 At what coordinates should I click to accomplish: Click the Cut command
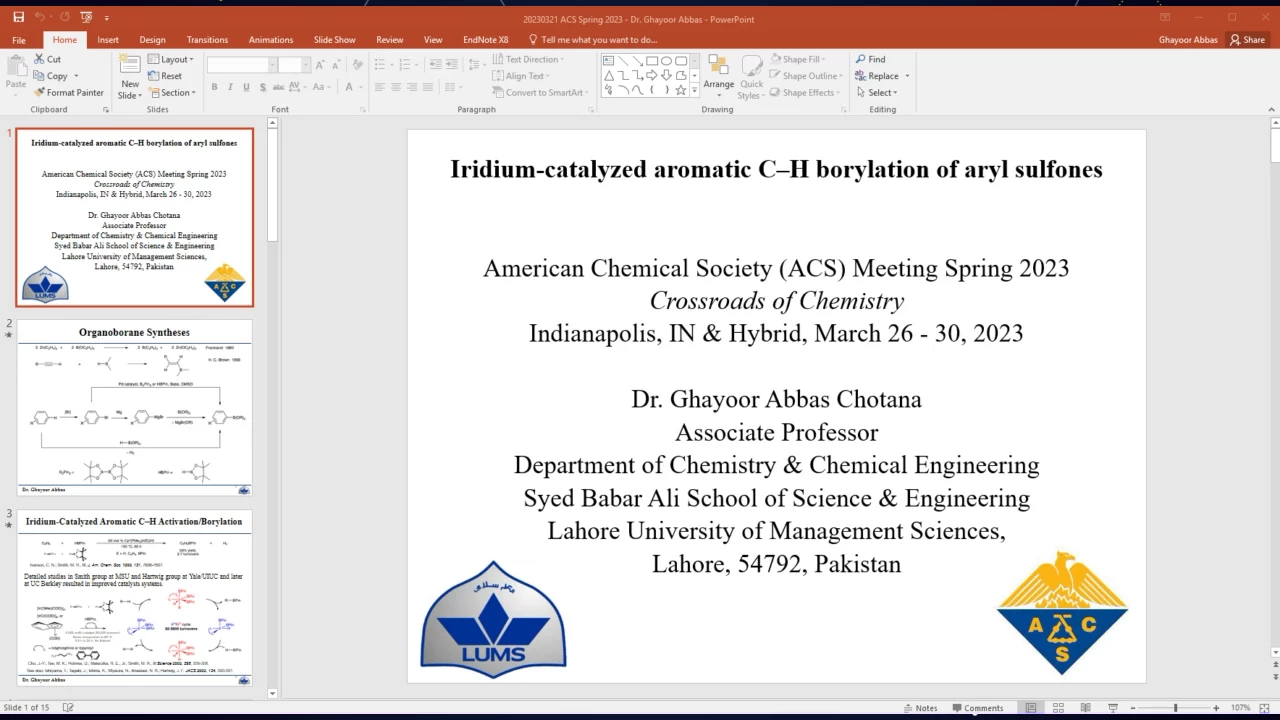(47, 59)
